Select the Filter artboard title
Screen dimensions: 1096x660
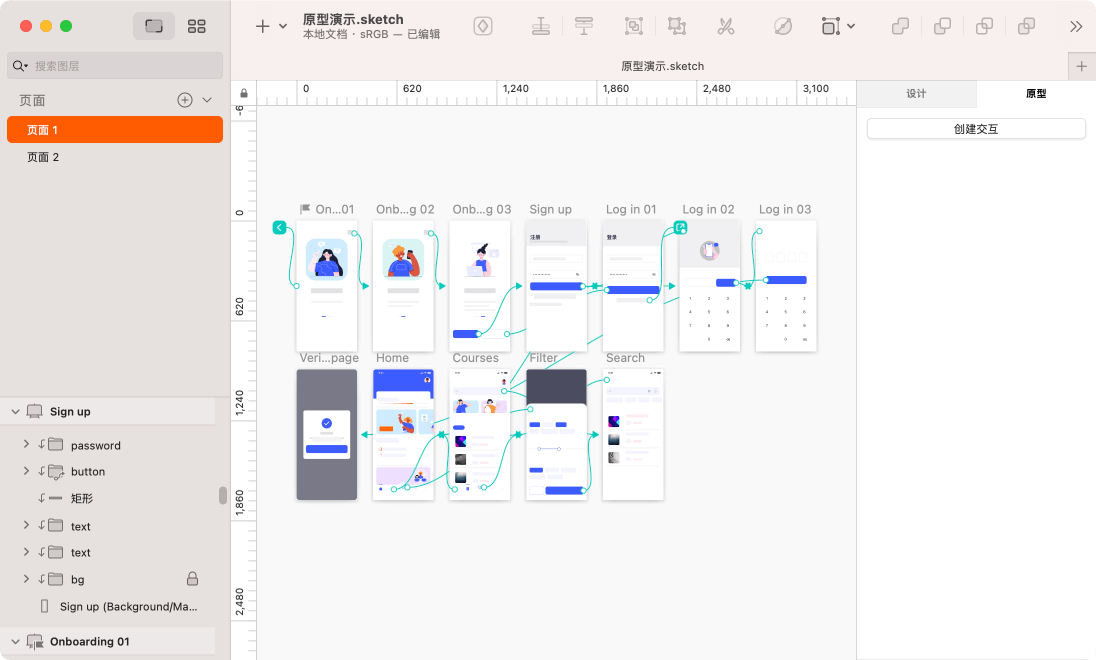[x=543, y=358]
